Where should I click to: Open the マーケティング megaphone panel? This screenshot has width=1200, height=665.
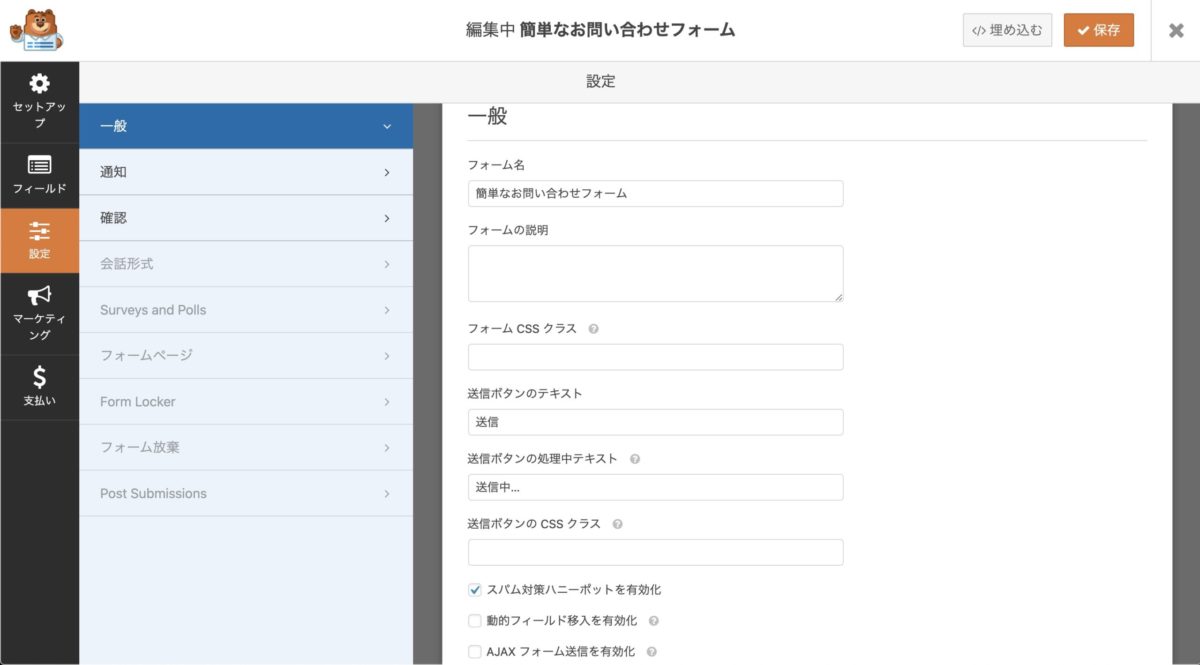click(39, 314)
